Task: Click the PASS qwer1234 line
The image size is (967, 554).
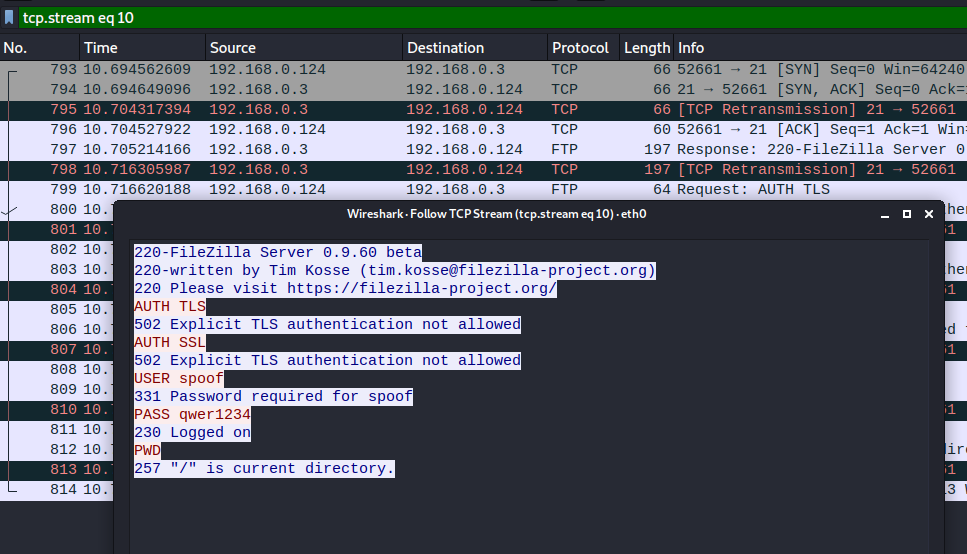Action: [x=192, y=414]
